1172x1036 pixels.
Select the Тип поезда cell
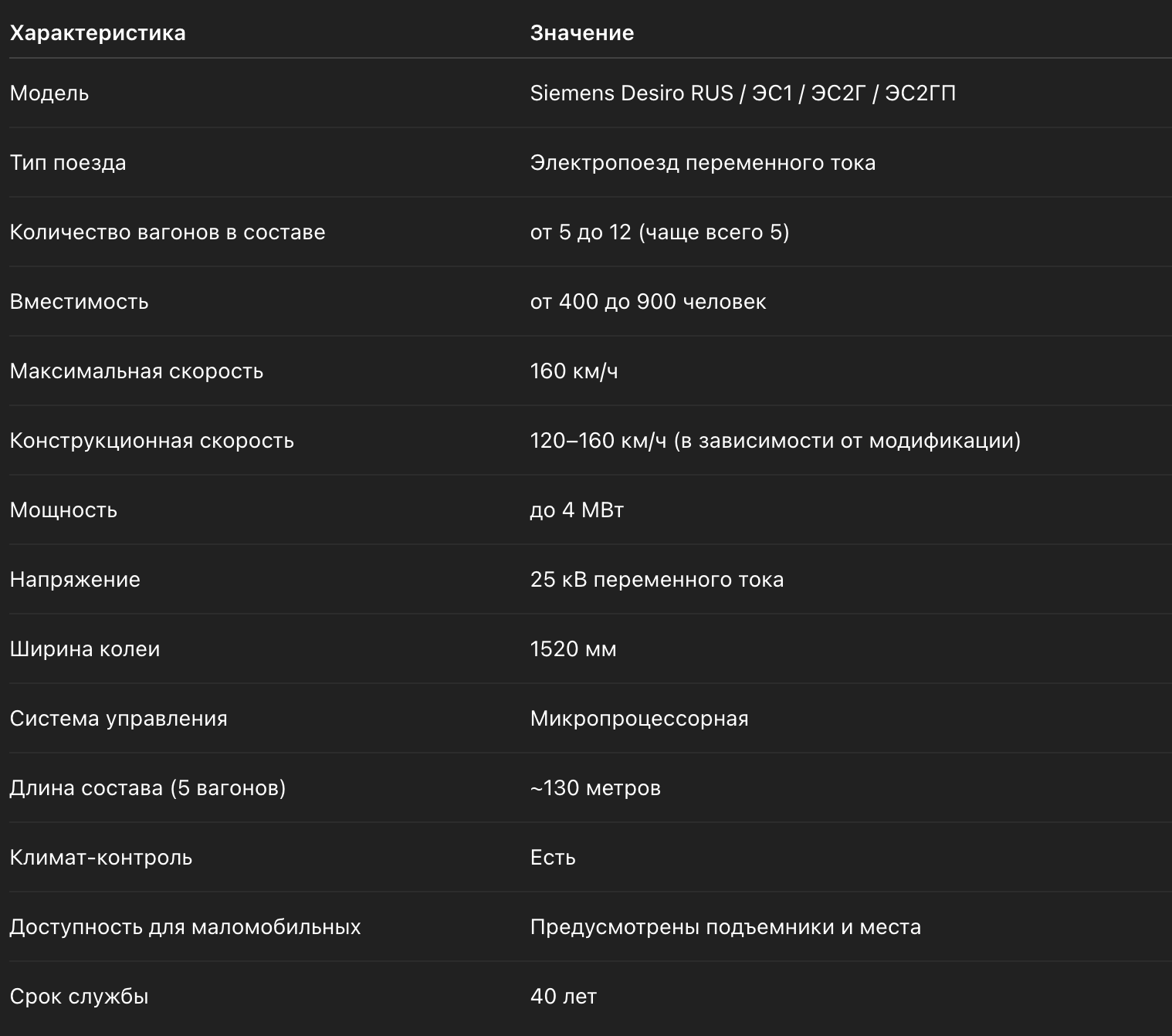pyautogui.click(x=68, y=163)
